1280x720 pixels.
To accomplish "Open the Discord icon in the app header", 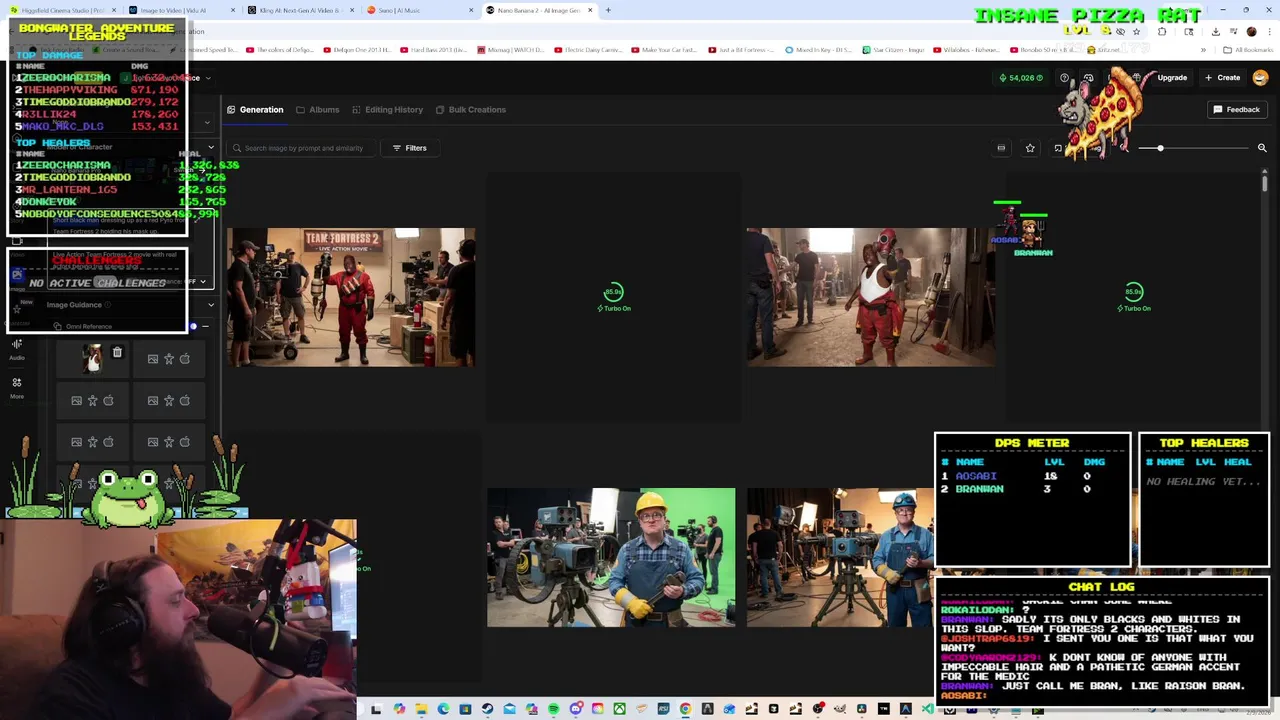I will [x=1089, y=78].
